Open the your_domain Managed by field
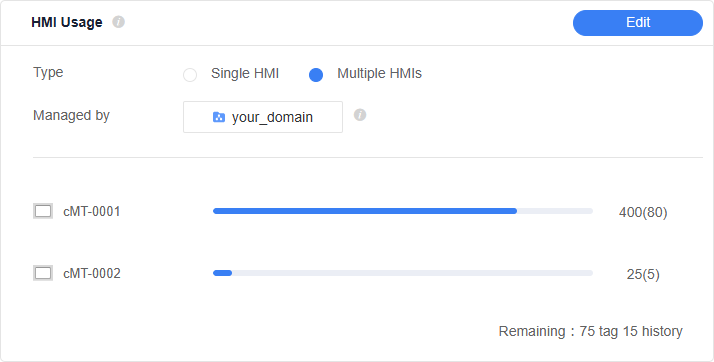This screenshot has height=362, width=714. pos(263,117)
